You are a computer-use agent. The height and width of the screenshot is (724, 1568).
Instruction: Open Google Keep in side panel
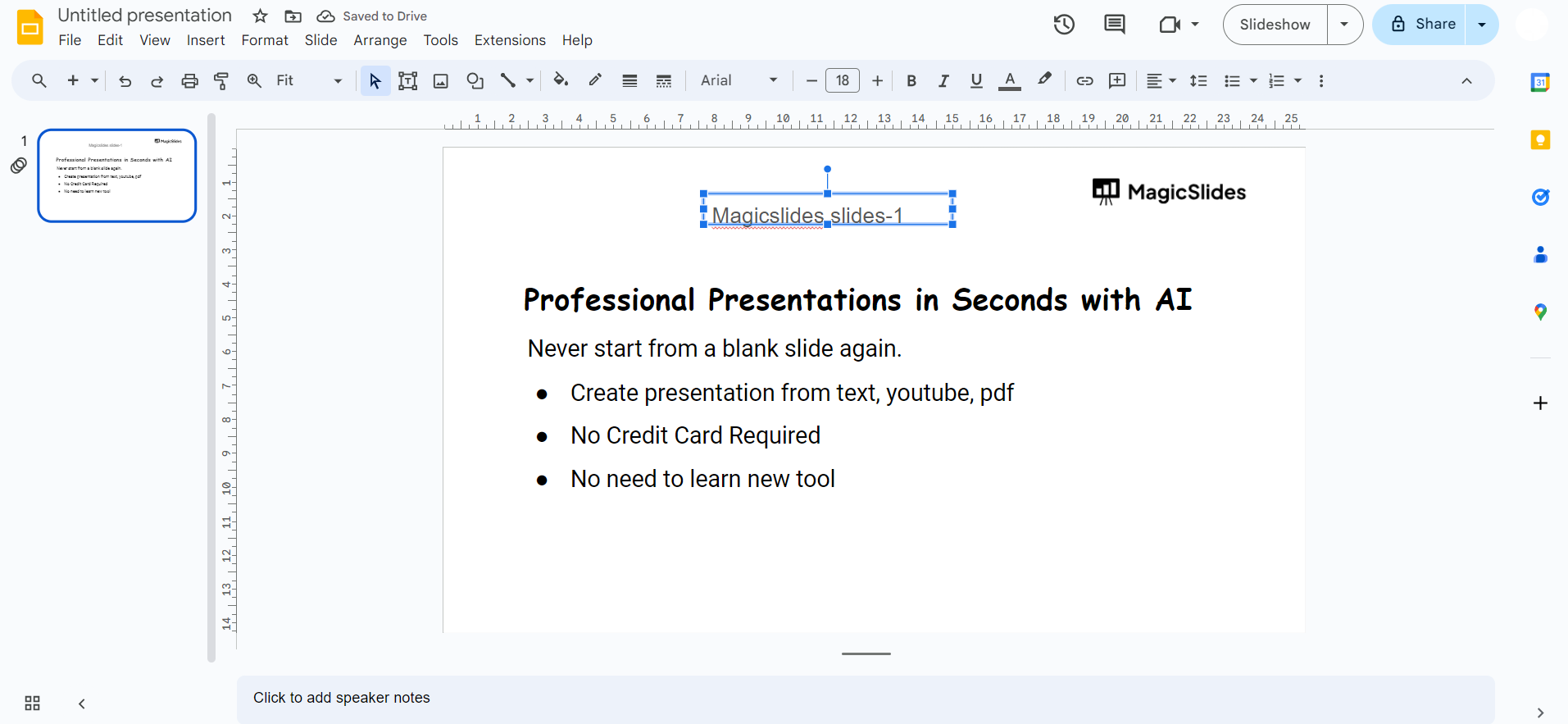(1540, 140)
